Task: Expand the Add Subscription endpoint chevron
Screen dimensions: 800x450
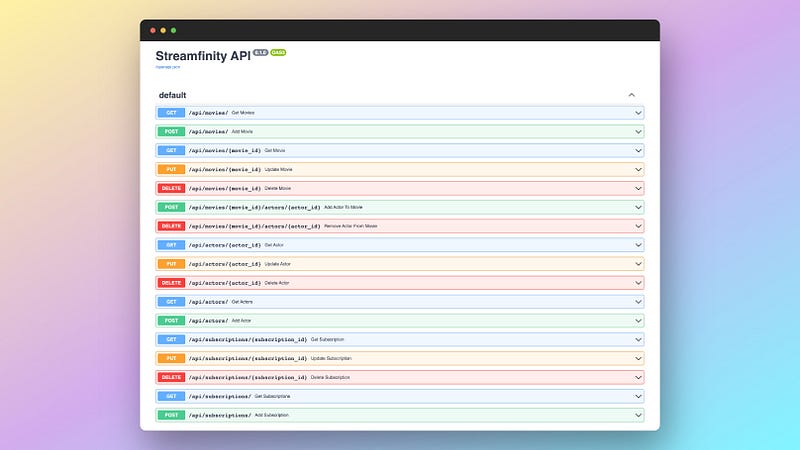Action: pos(638,415)
